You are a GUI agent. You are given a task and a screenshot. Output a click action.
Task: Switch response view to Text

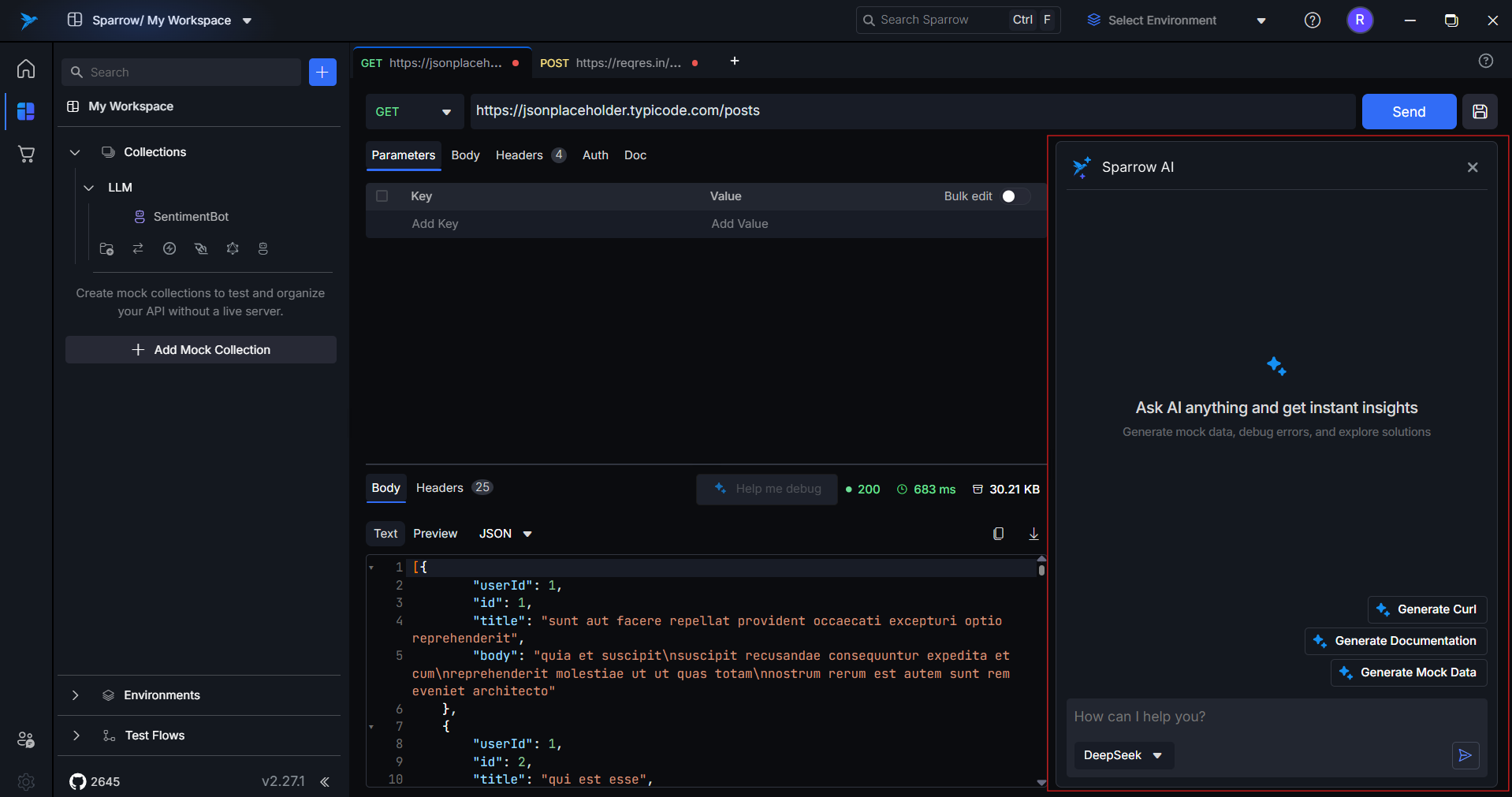tap(385, 534)
